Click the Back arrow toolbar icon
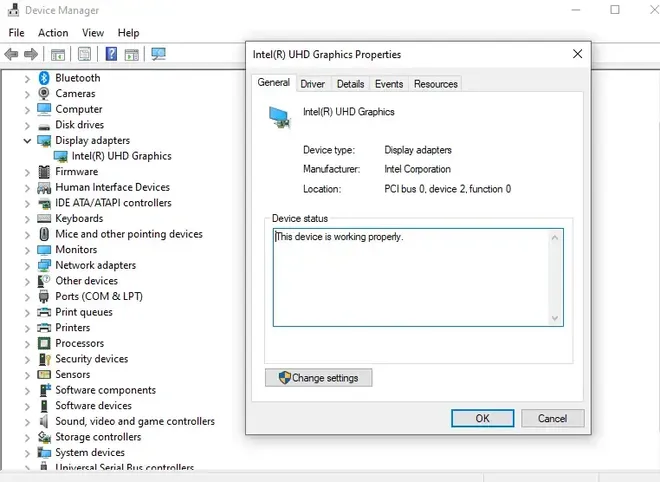660x482 pixels. [x=11, y=54]
